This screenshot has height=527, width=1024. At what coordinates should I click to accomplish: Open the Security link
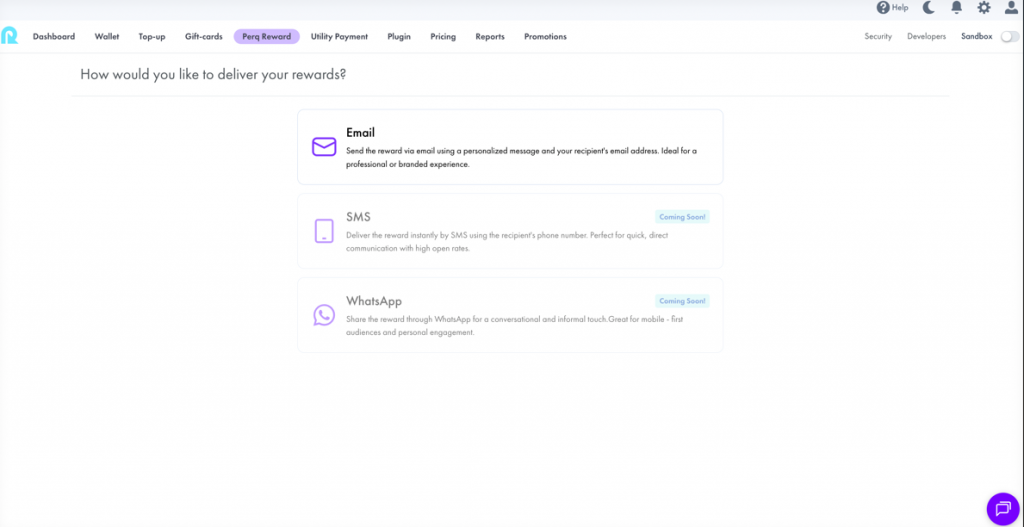tap(878, 37)
